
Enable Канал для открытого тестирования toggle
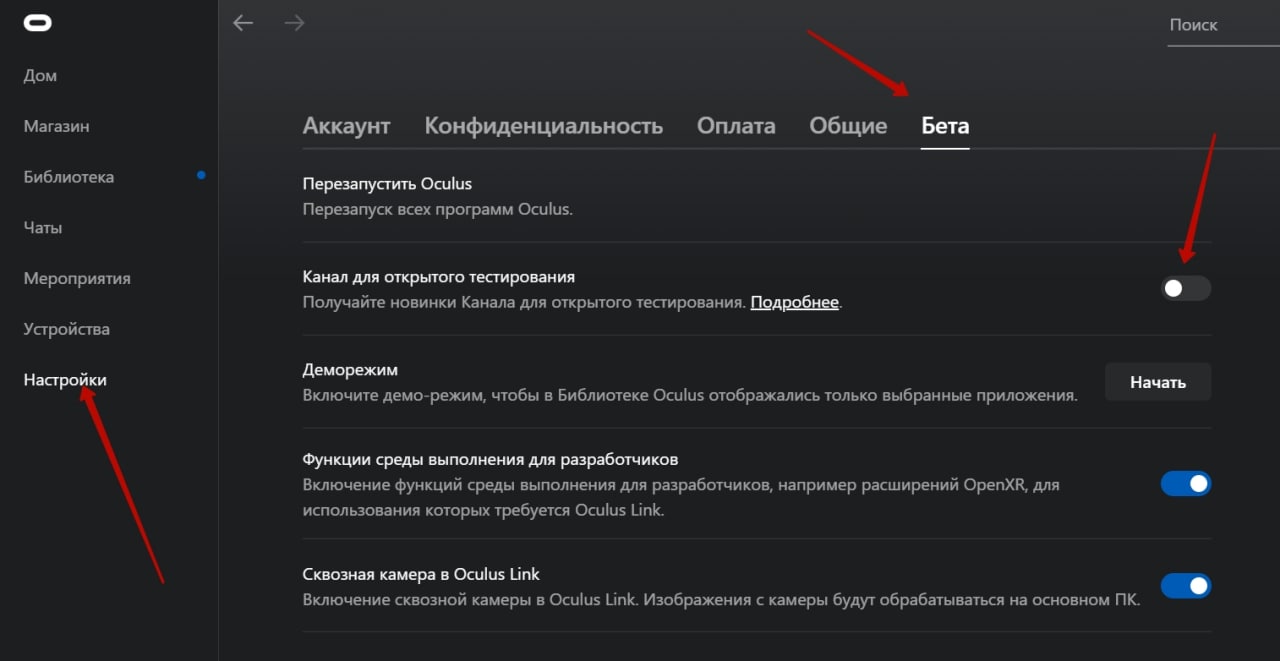tap(1185, 288)
